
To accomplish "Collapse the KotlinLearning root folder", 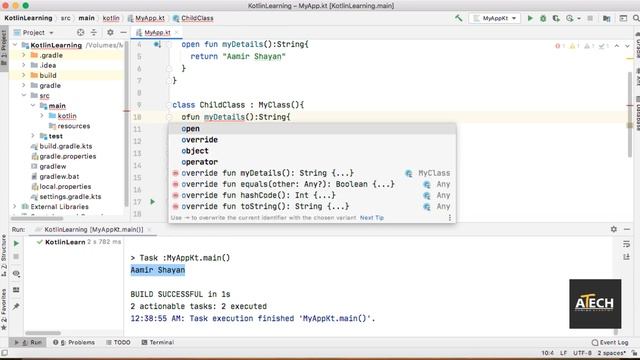I will [16, 45].
